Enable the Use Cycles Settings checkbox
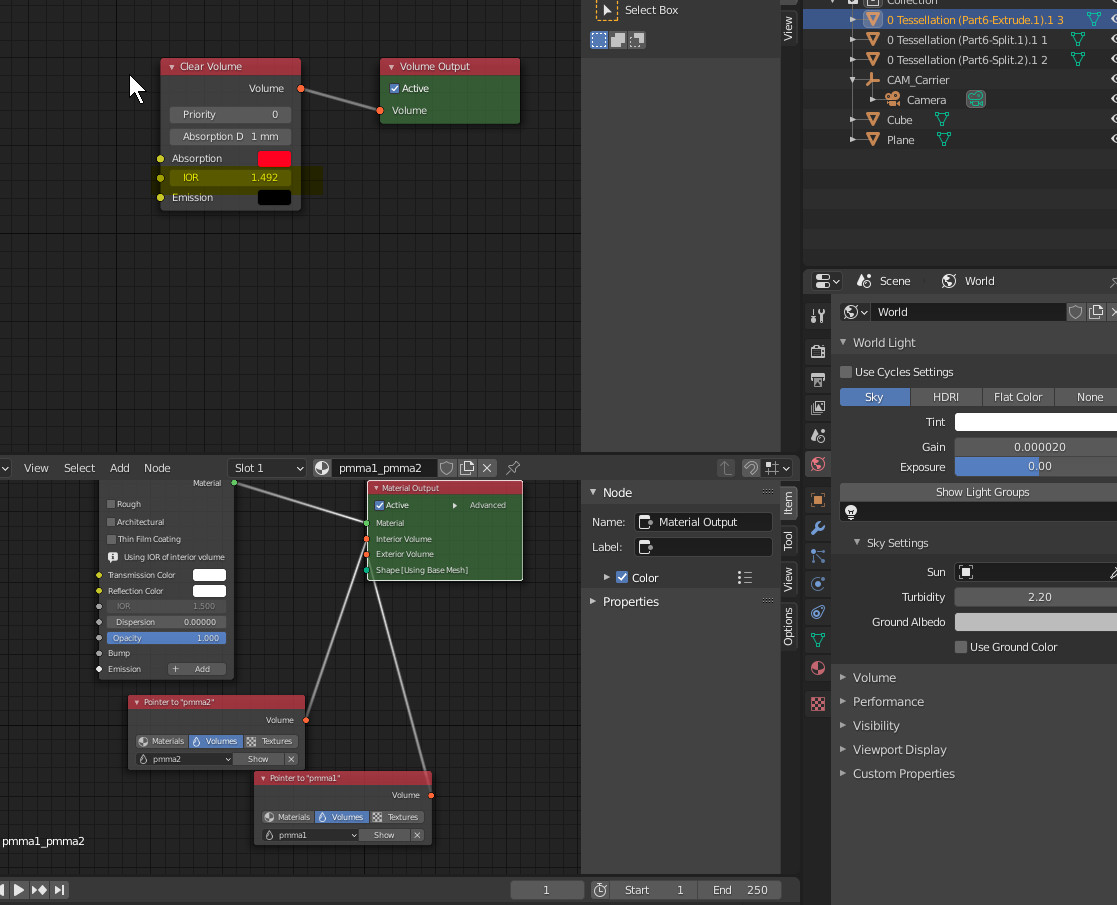This screenshot has height=905, width=1117. [846, 372]
